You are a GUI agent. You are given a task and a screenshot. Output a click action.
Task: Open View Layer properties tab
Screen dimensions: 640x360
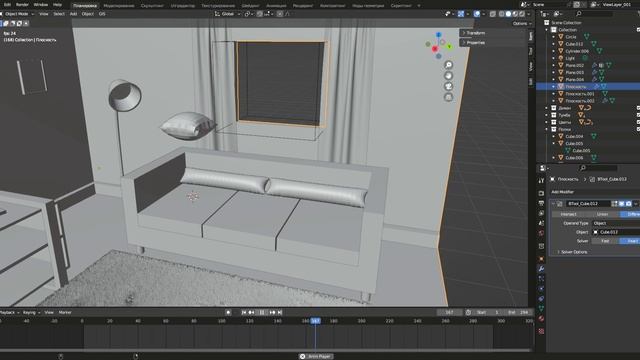(541, 213)
